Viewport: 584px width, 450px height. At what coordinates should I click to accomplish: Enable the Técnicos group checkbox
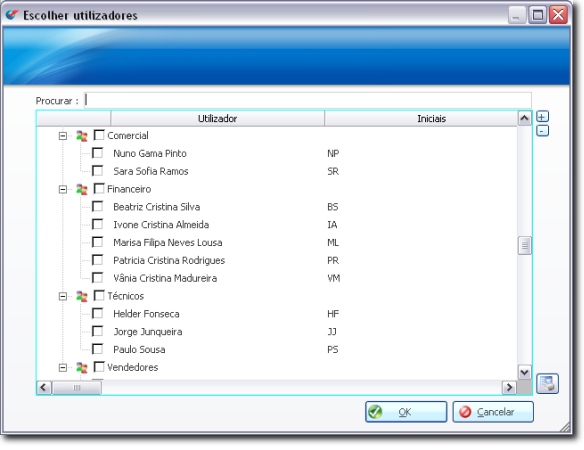coord(99,295)
